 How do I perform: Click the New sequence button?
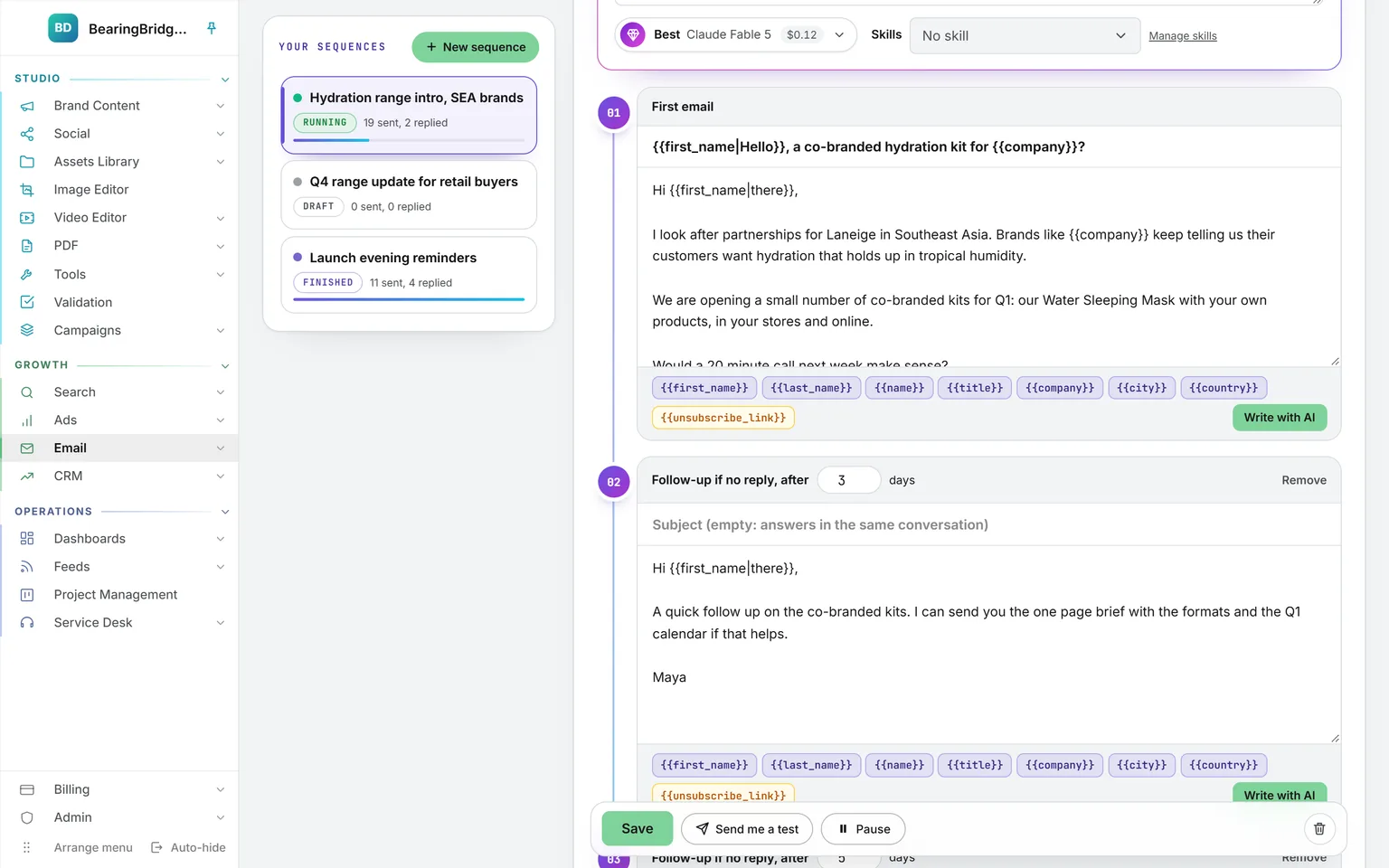coord(476,47)
